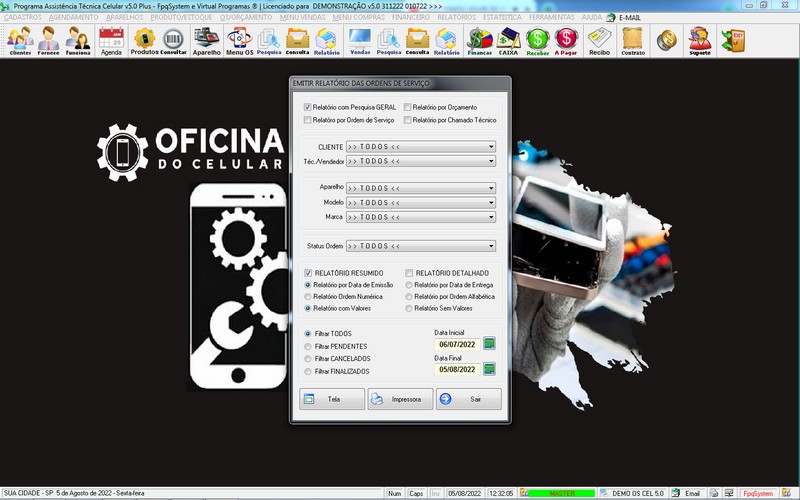Screen dimensions: 800x500
Task: Open the CADASTROS menu
Action: tap(22, 17)
